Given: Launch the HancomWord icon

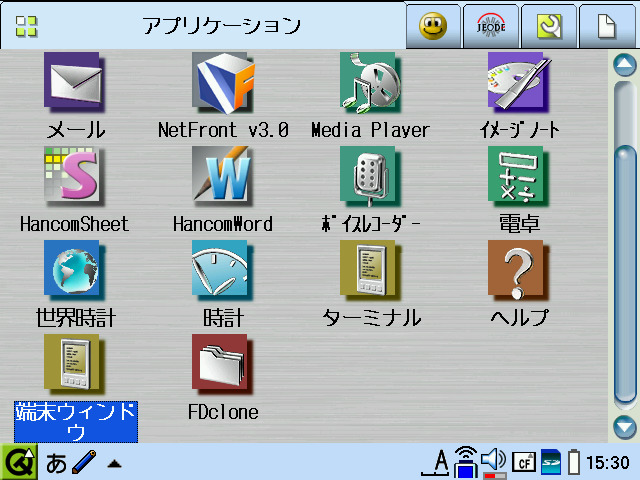Looking at the screenshot, I should (x=223, y=176).
